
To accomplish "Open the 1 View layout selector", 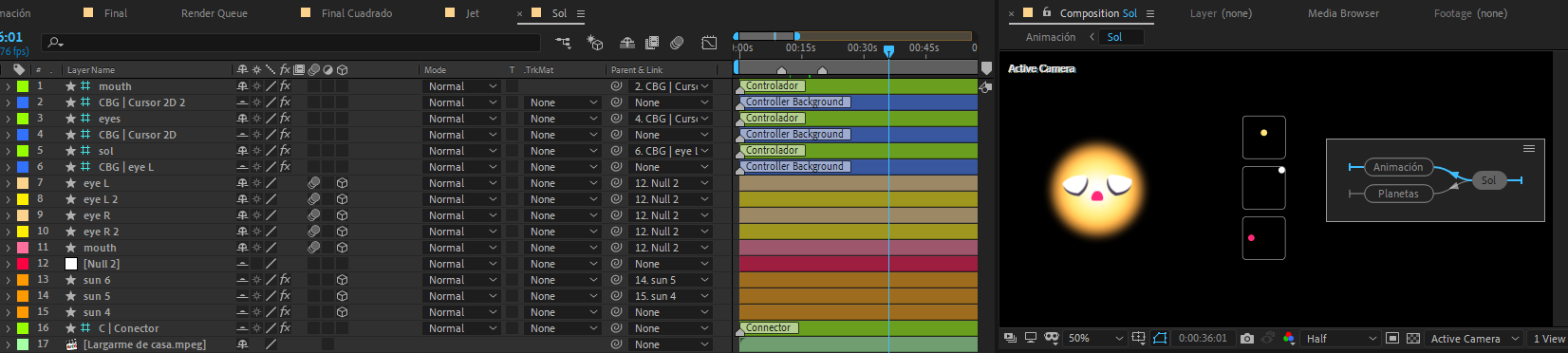I will coord(1548,339).
